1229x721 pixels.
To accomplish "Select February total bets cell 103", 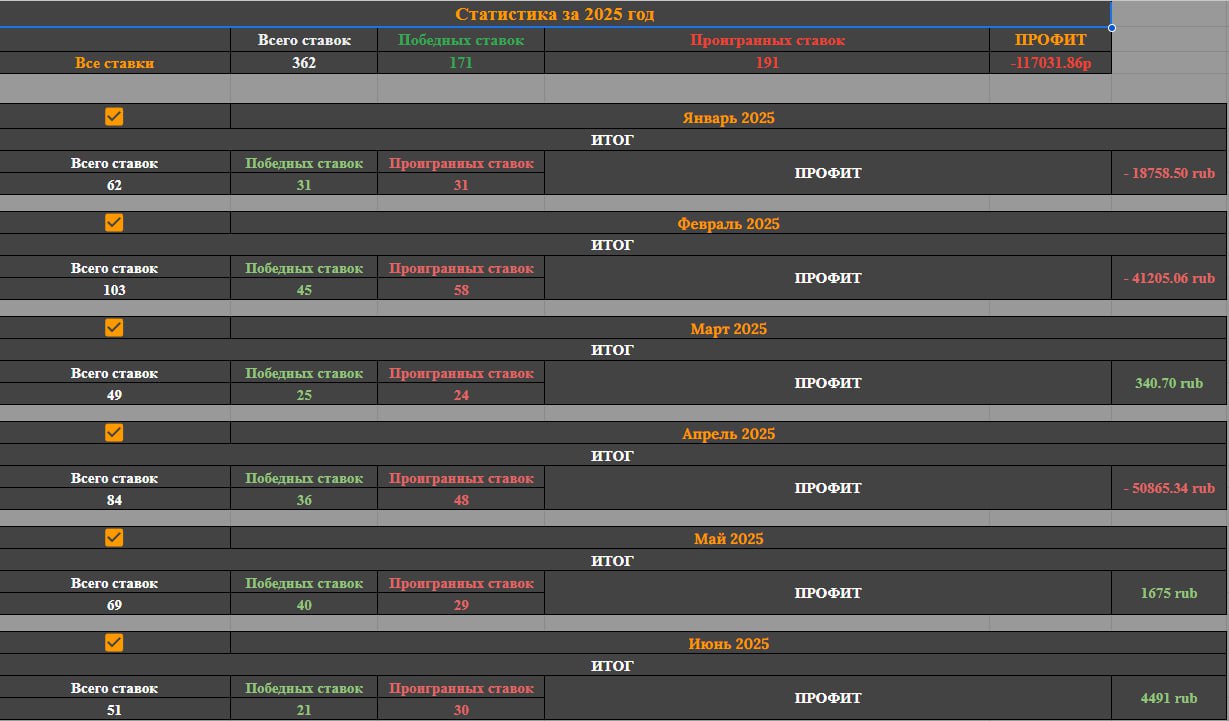I will 115,290.
